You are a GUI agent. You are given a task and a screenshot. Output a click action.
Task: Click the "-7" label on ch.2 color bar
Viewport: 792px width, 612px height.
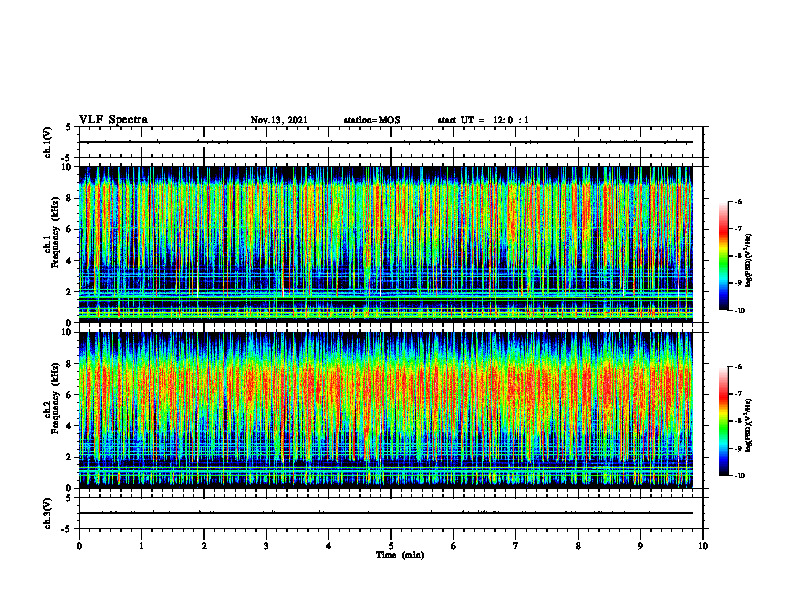pos(738,394)
